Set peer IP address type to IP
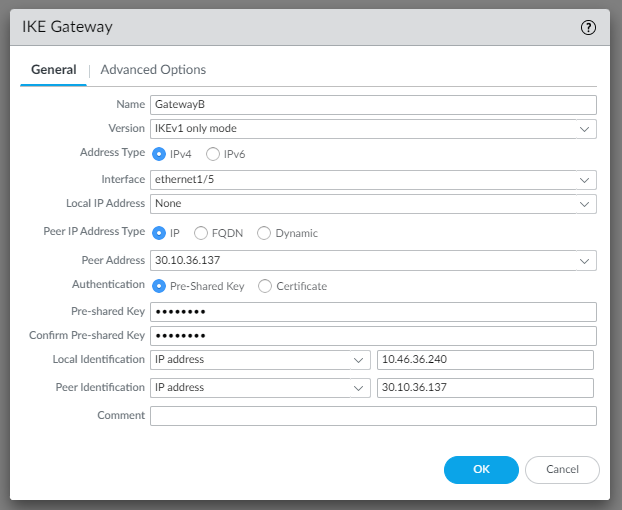Screen dimensions: 622x510 [159, 233]
